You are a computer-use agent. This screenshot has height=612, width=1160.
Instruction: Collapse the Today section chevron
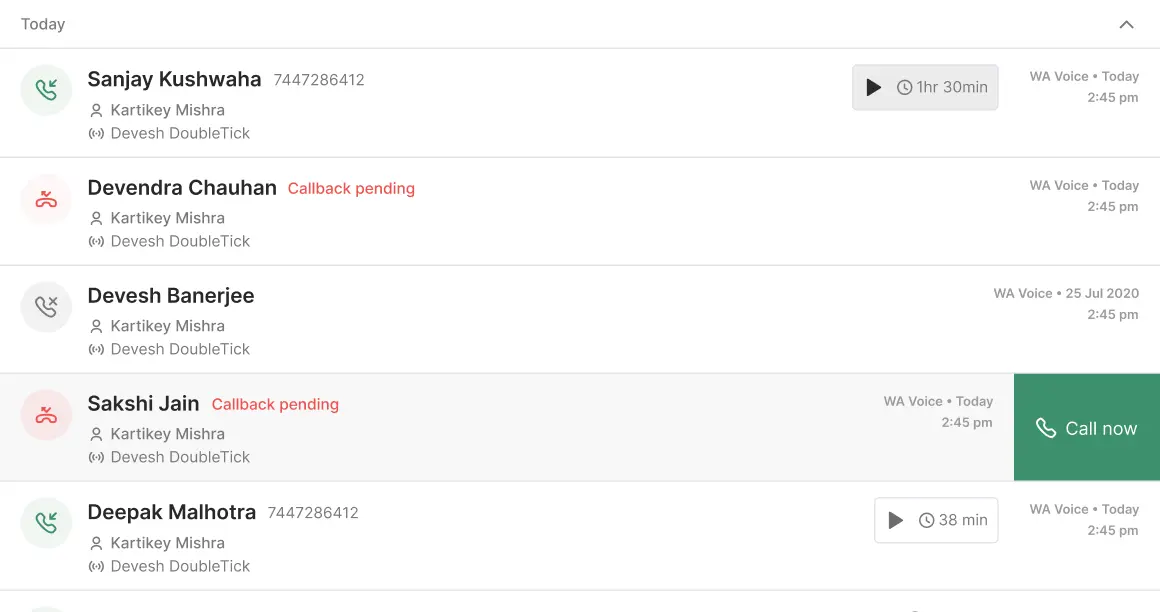pos(1126,24)
